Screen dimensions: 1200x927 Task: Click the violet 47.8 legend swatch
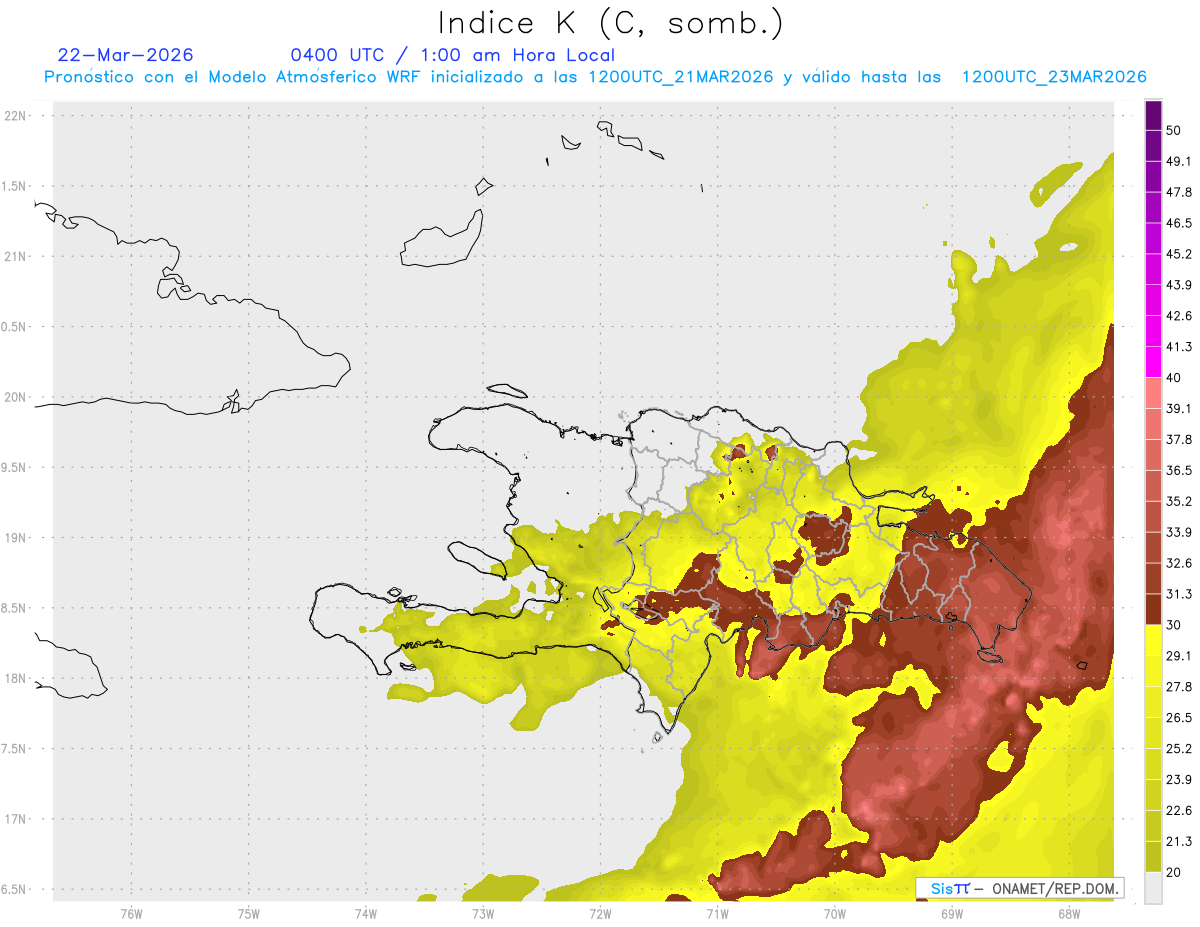pos(1153,177)
